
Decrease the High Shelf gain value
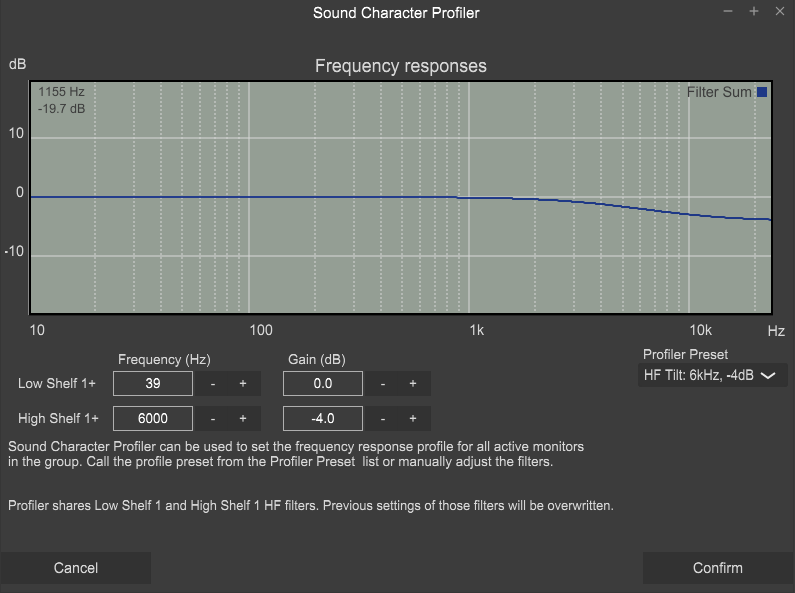[382, 419]
